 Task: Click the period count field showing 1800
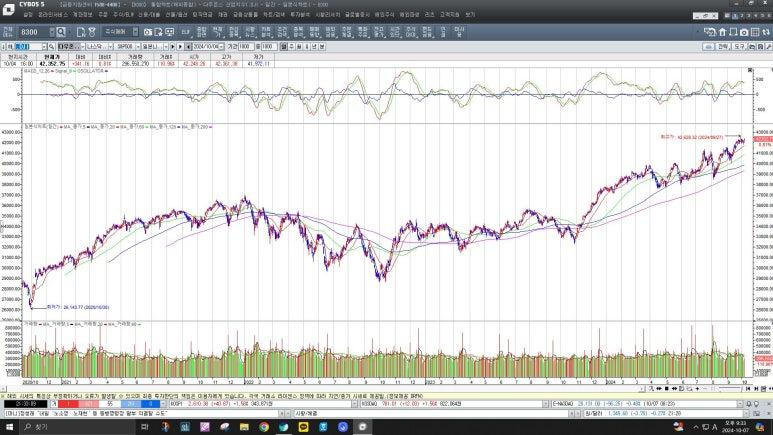pos(246,46)
